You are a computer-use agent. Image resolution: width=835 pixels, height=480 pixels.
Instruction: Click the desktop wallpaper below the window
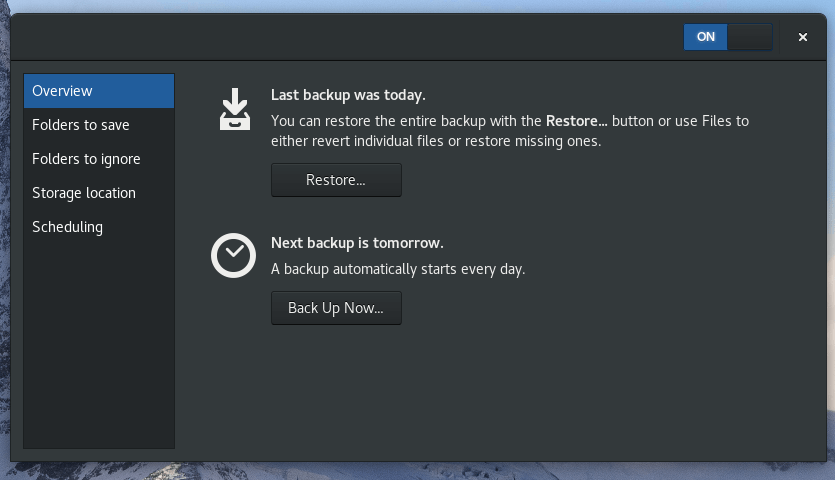pyautogui.click(x=420, y=471)
